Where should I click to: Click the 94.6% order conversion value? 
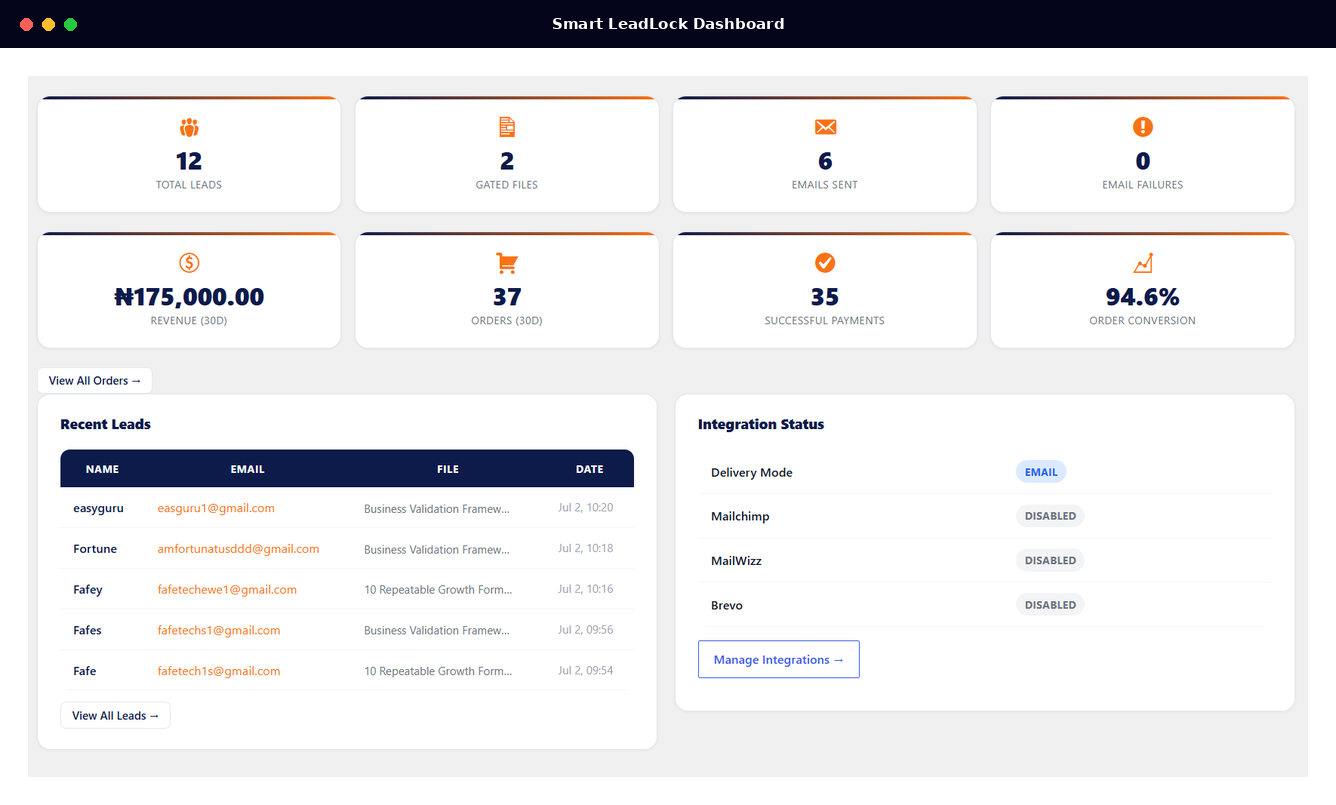1143,297
